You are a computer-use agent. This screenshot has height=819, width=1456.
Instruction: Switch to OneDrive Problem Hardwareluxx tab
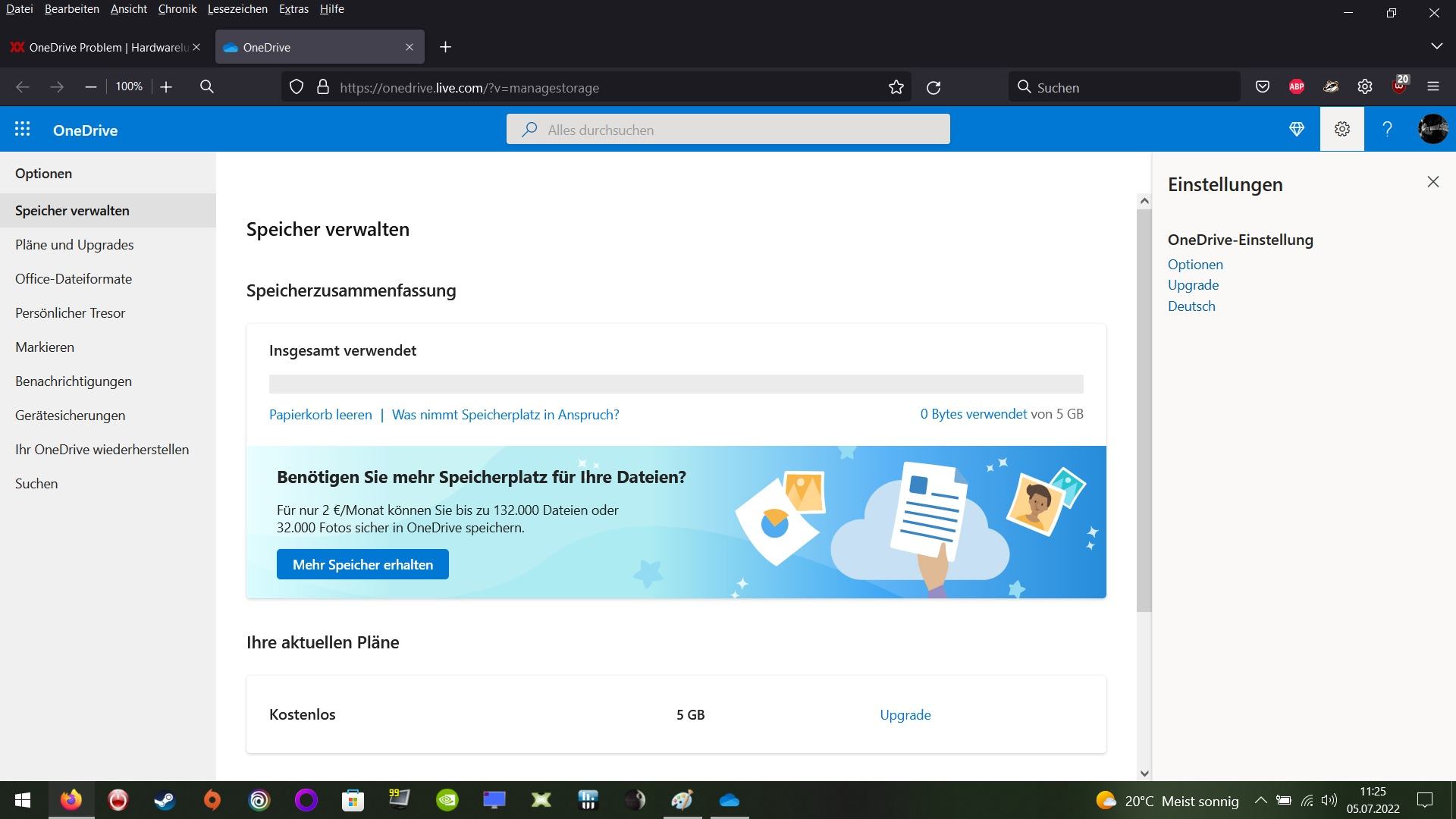(x=105, y=47)
